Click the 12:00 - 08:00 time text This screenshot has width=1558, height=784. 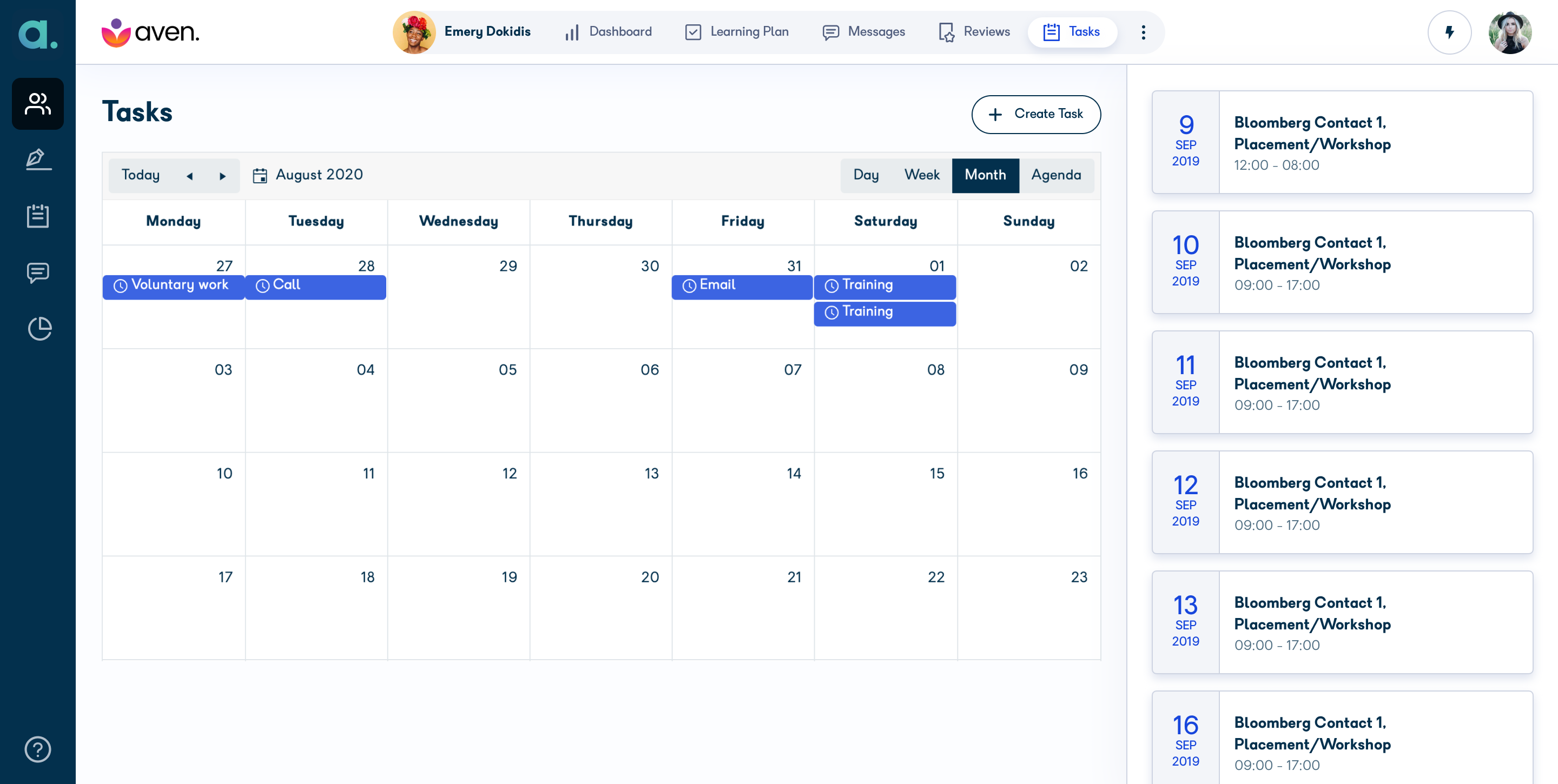[x=1277, y=165]
